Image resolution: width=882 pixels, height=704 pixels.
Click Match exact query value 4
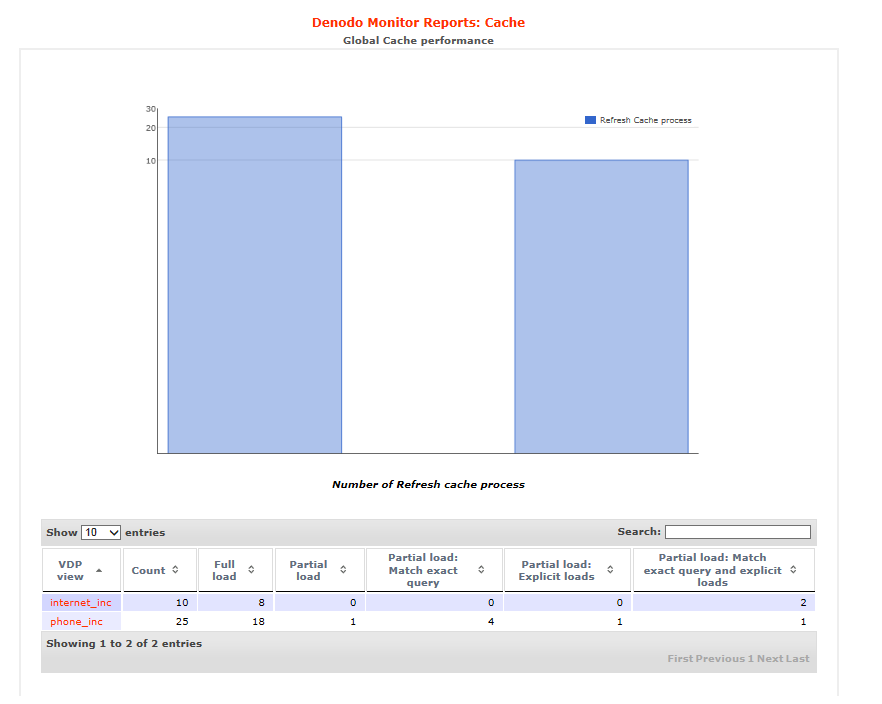click(x=491, y=622)
